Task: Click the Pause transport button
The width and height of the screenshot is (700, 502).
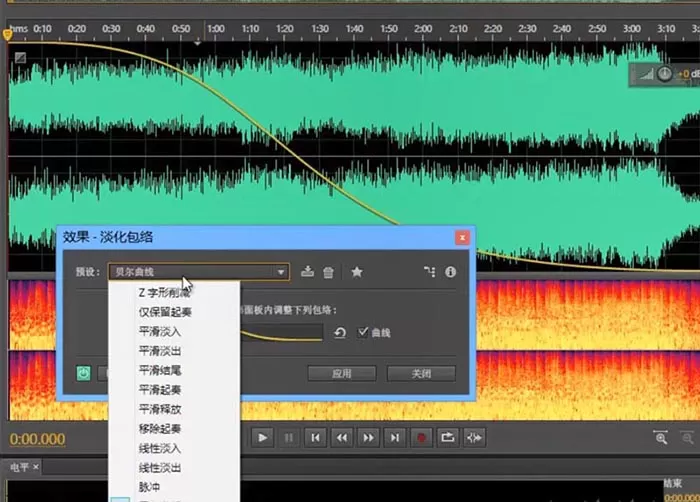Action: click(x=289, y=438)
